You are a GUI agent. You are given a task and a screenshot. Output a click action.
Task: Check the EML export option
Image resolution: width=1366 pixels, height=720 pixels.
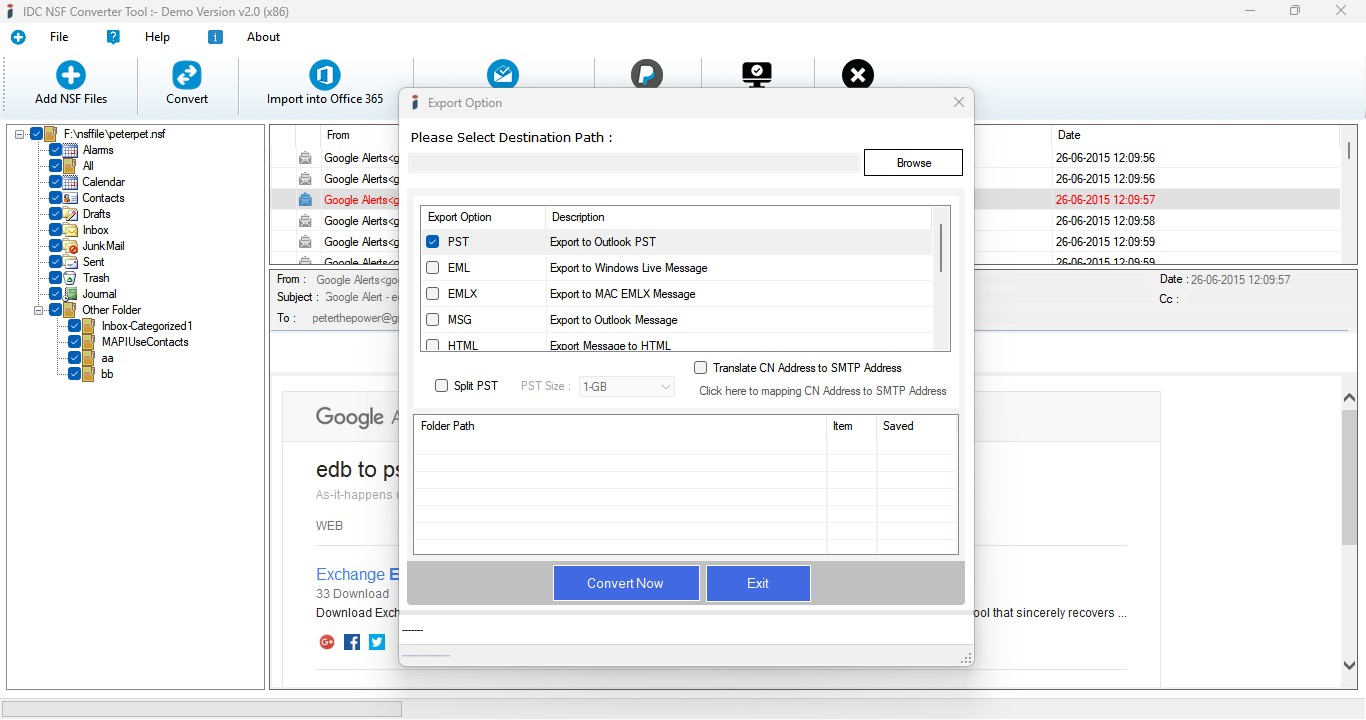433,268
